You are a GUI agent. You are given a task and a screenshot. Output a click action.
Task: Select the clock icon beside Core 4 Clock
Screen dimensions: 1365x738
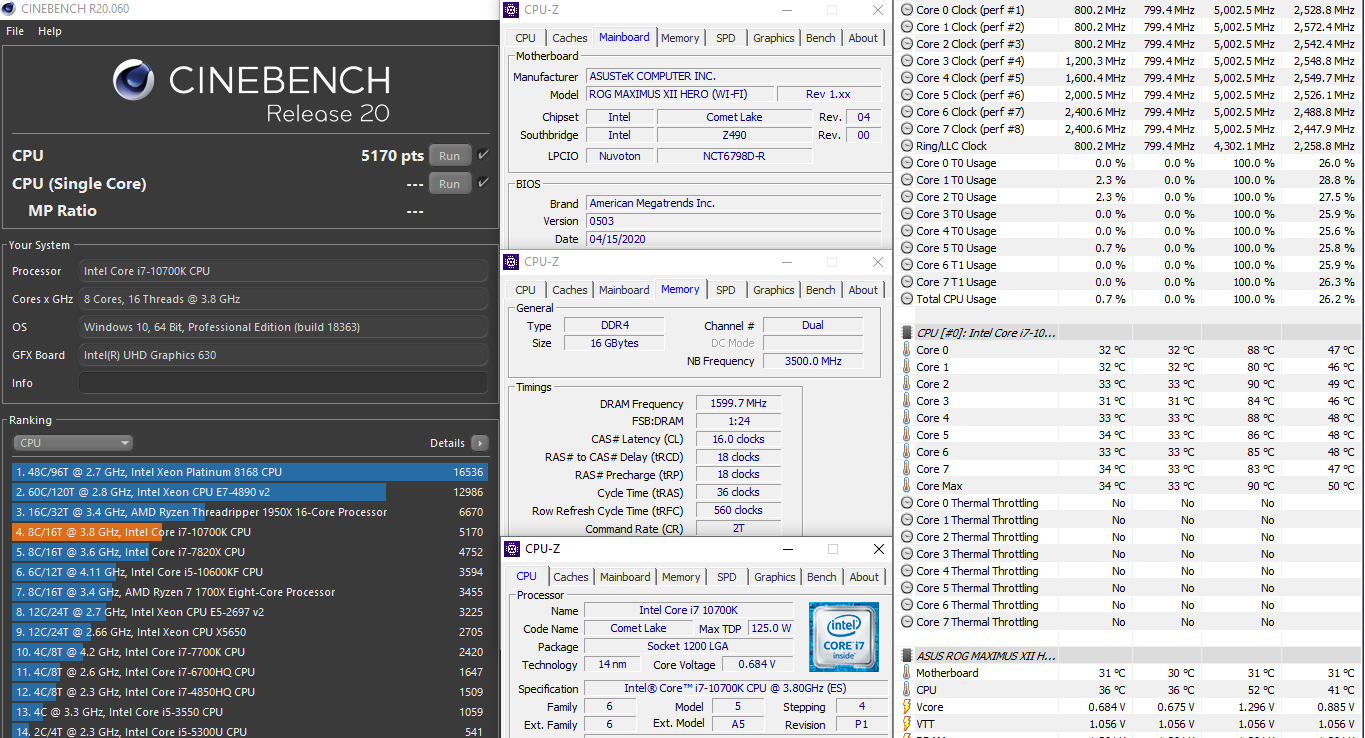pos(907,78)
